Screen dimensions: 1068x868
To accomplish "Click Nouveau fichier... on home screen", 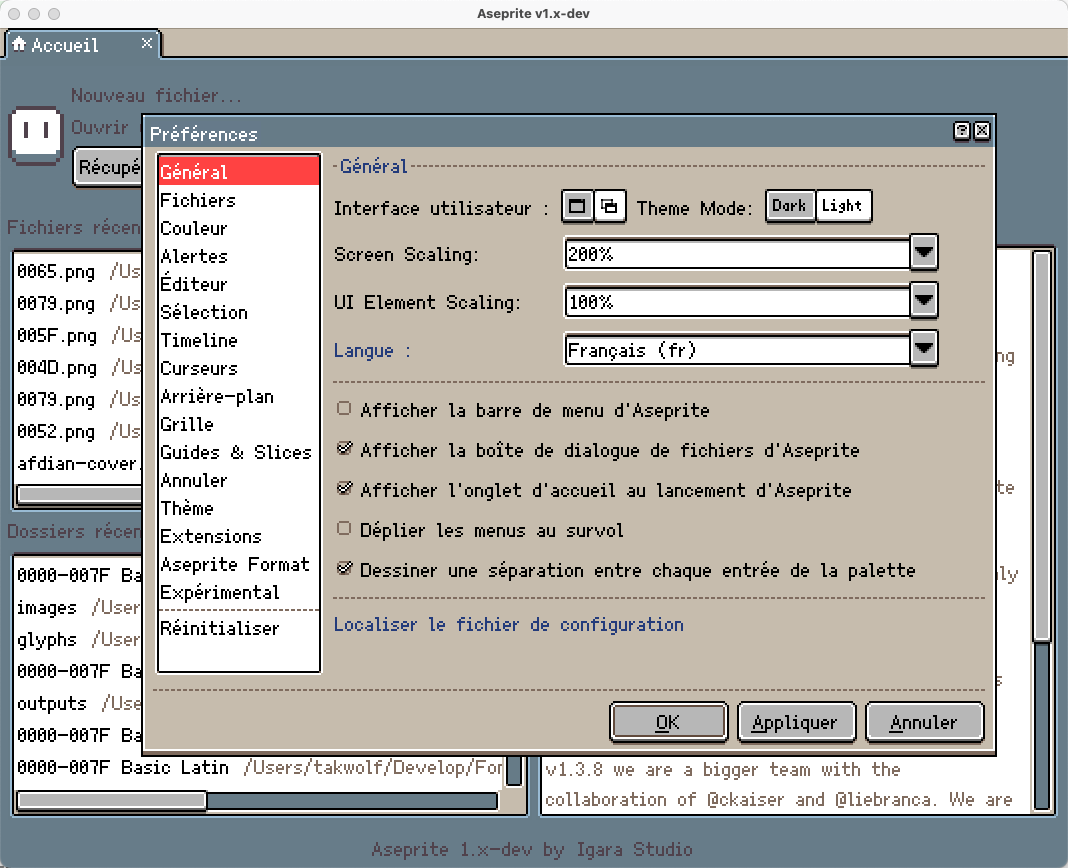I will point(156,95).
